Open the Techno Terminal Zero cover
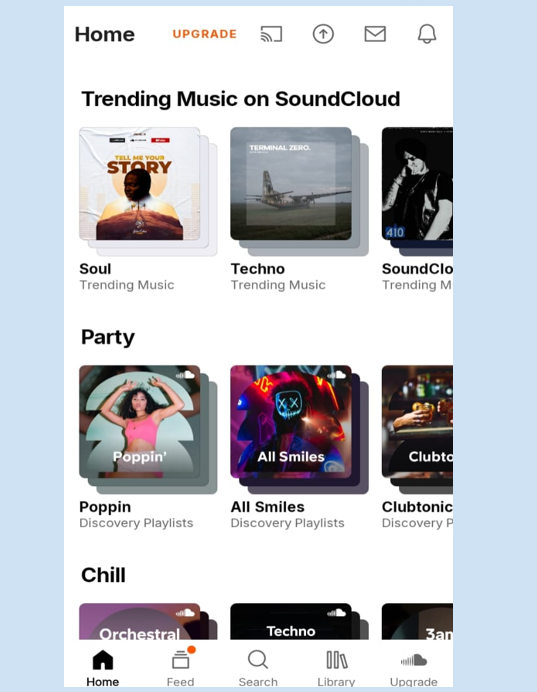Viewport: 537px width, 692px height. [291, 184]
